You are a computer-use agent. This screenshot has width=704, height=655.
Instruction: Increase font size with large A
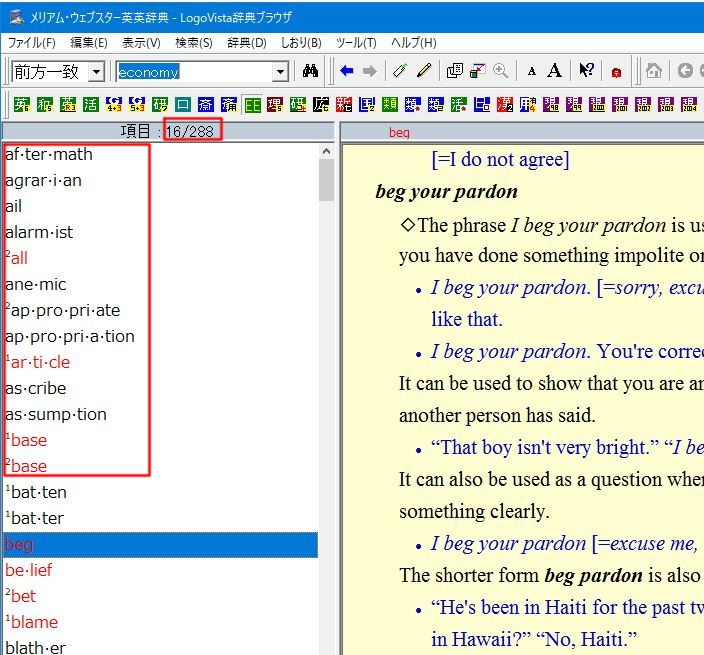tap(554, 71)
